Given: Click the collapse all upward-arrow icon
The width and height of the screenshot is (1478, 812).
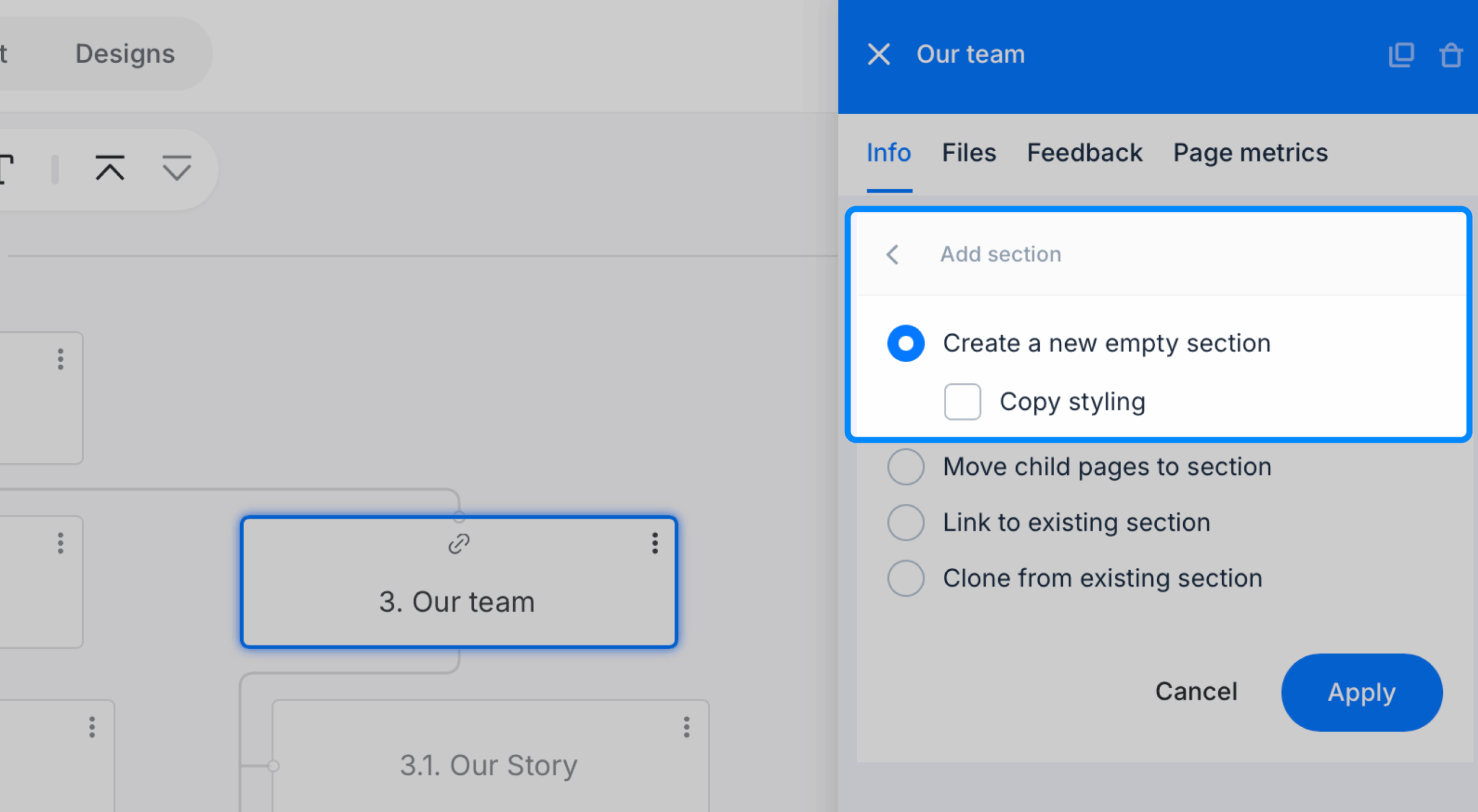Looking at the screenshot, I should click(110, 169).
